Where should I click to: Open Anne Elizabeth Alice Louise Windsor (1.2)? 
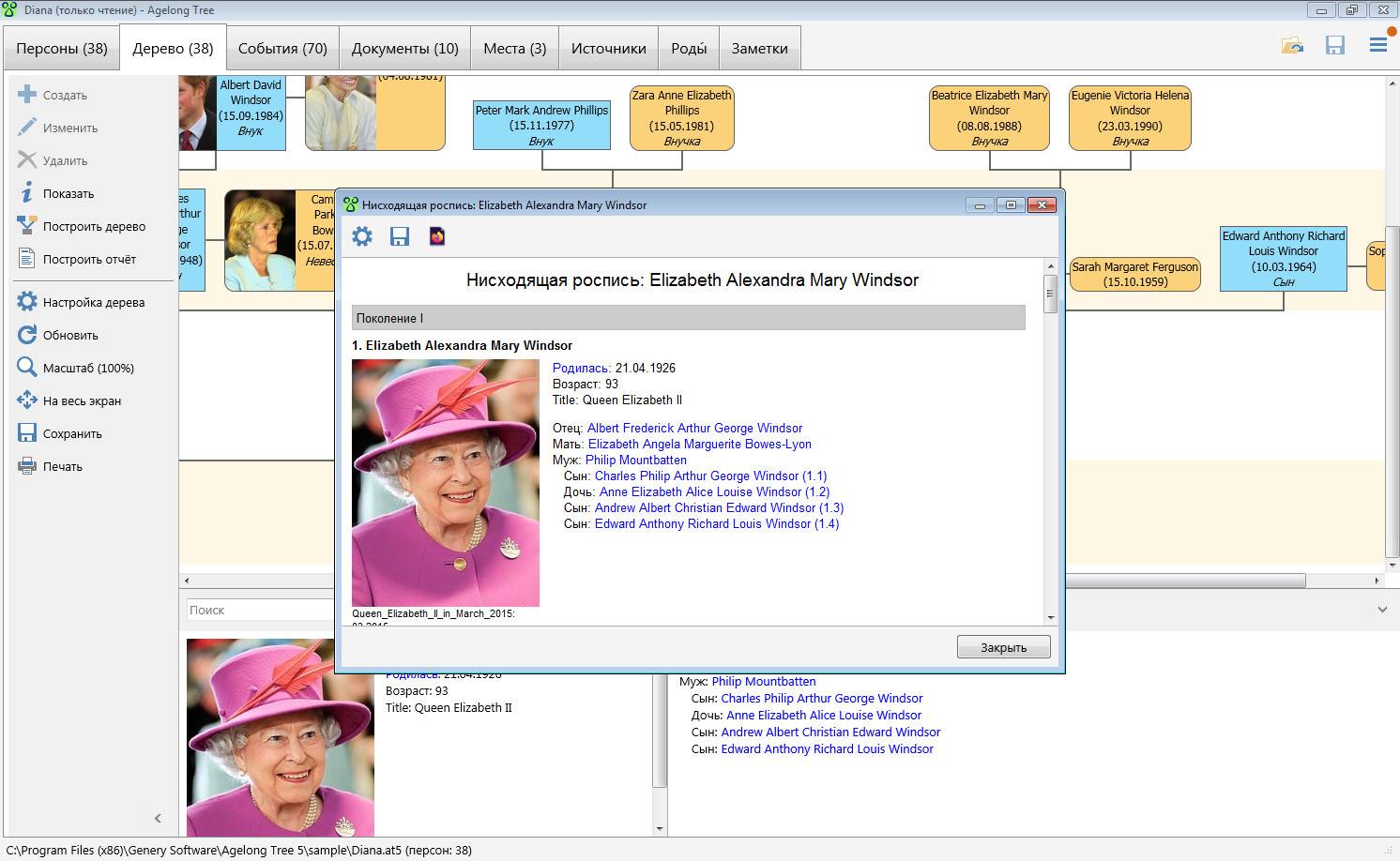(714, 491)
